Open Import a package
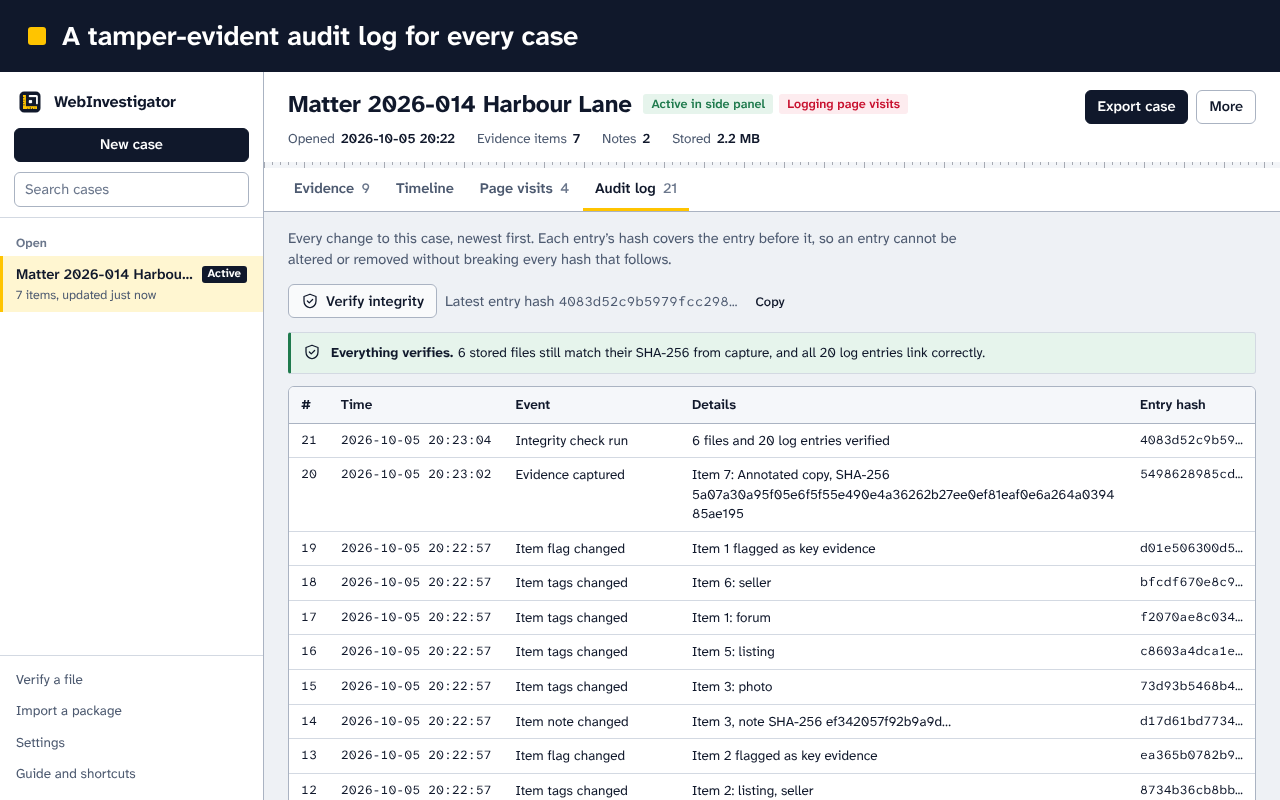Viewport: 1280px width, 800px height. tap(69, 711)
